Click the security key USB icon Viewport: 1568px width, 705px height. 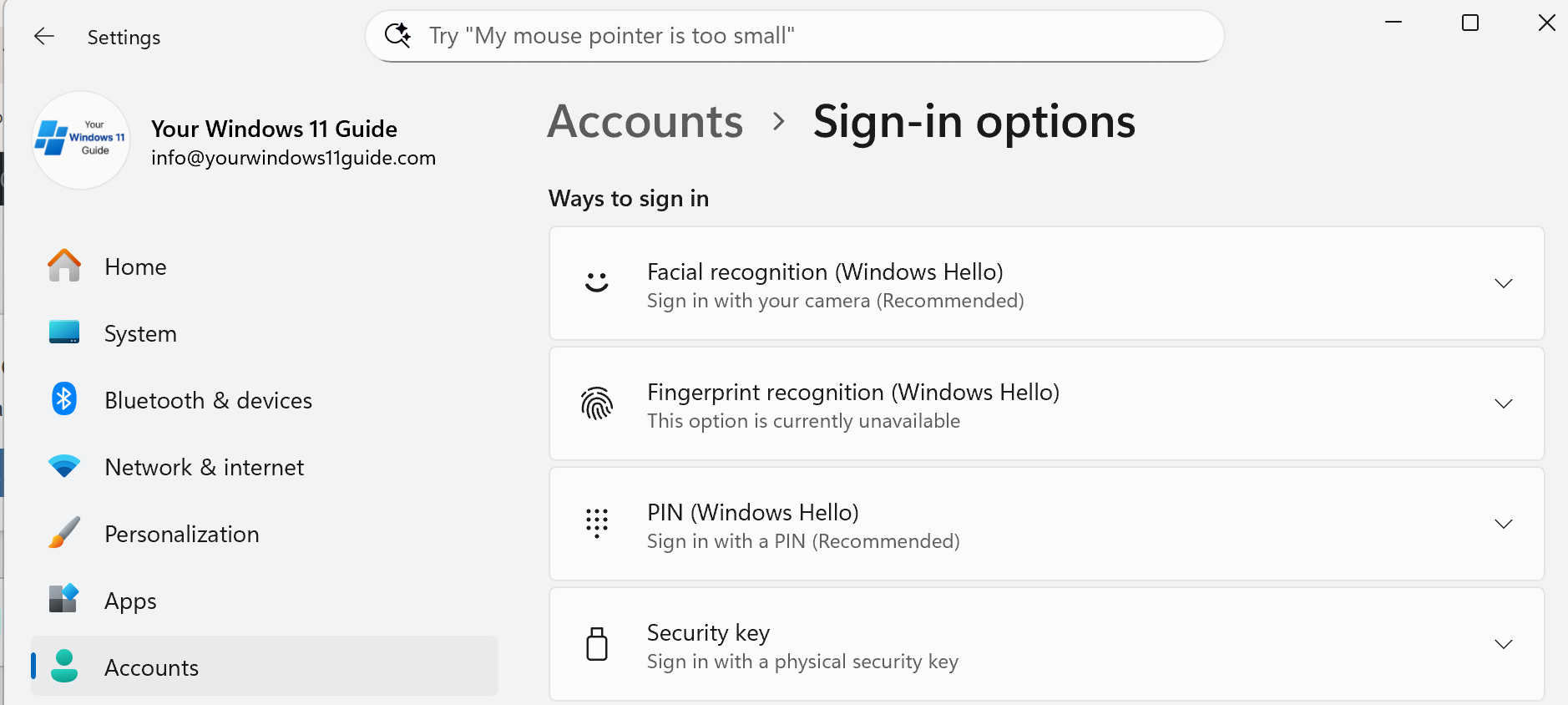click(x=596, y=644)
